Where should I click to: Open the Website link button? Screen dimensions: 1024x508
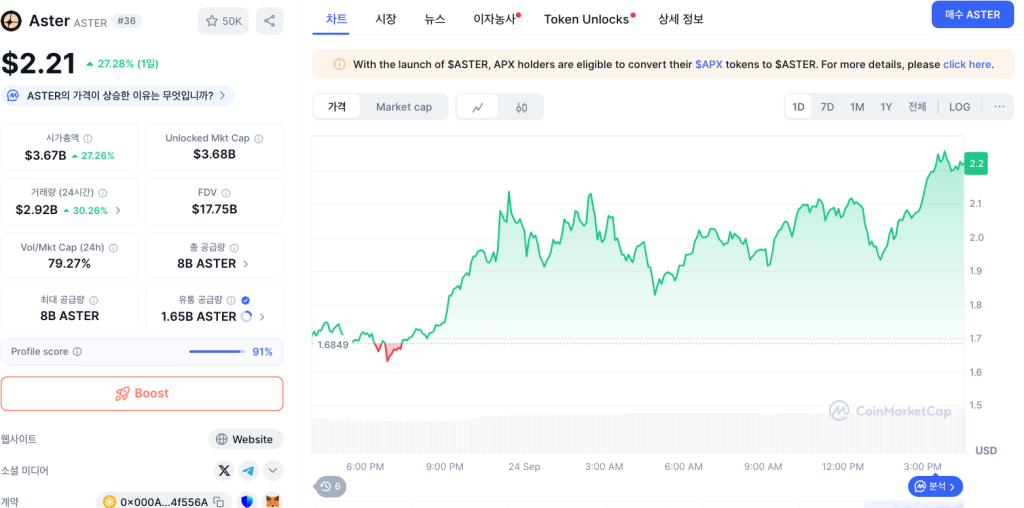click(246, 439)
